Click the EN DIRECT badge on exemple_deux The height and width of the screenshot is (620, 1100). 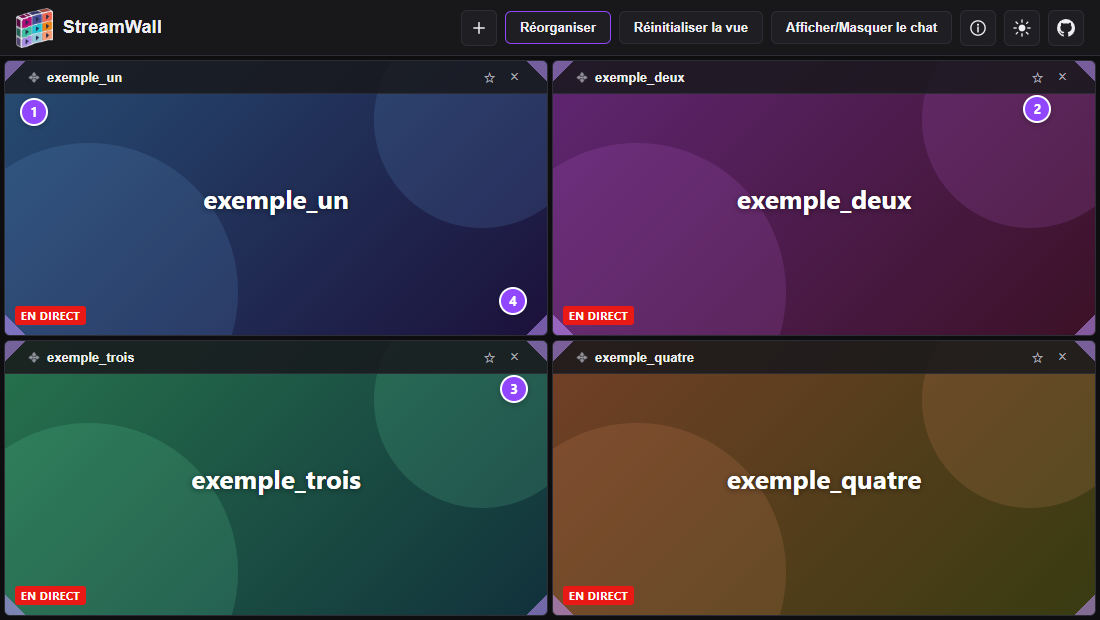point(598,316)
